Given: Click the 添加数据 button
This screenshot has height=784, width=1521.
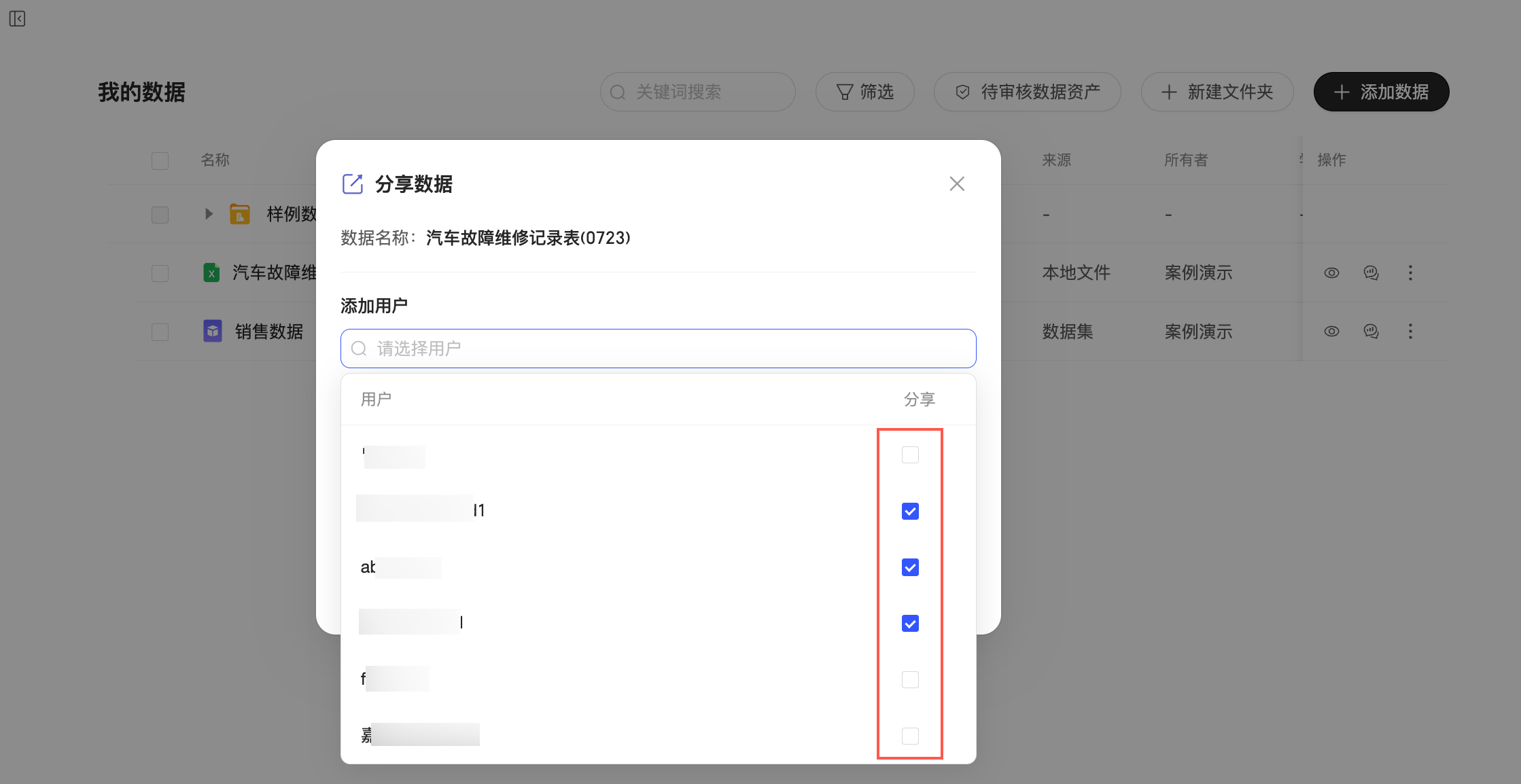Looking at the screenshot, I should [x=1381, y=92].
